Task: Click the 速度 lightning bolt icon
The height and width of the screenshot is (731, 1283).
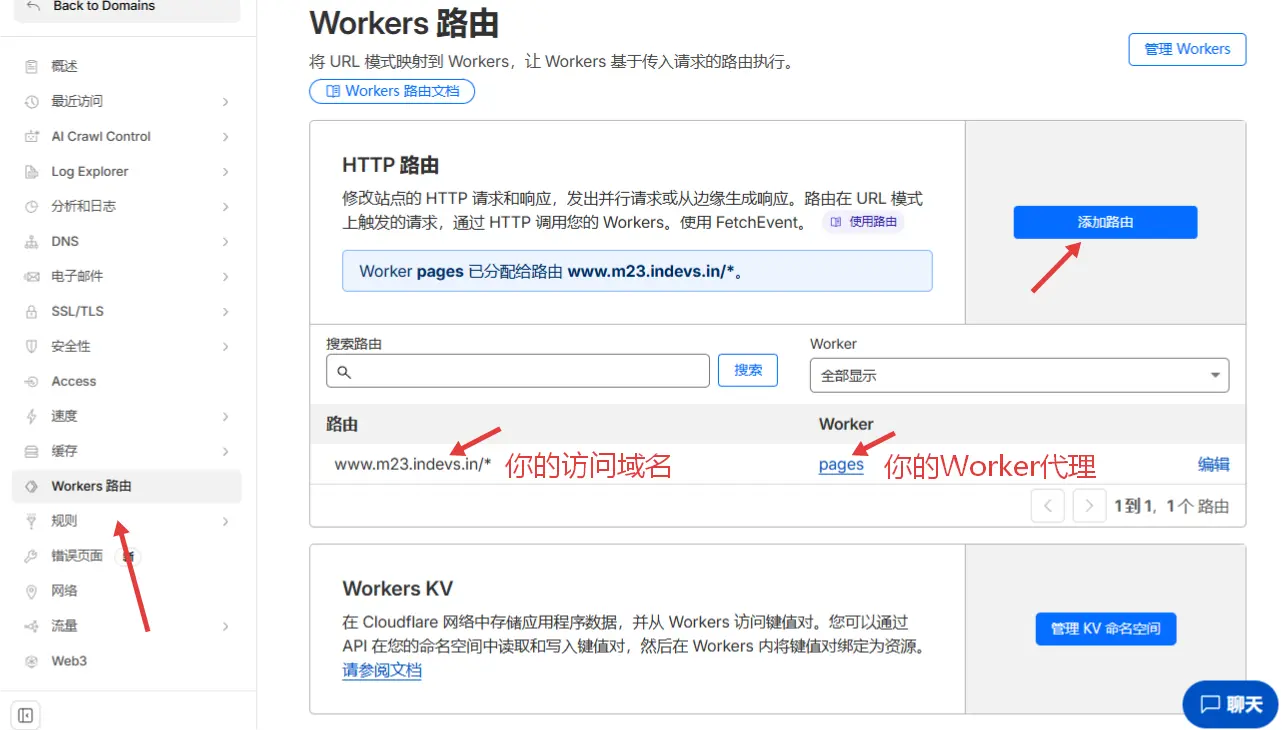Action: point(31,417)
